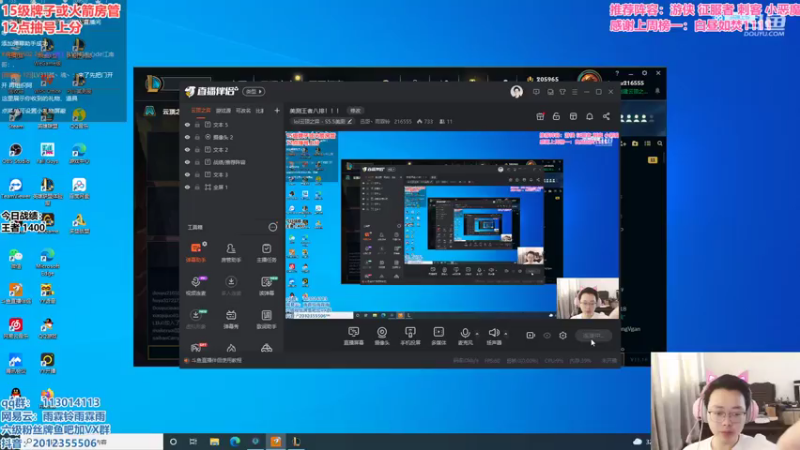Click the share icon above preview
Viewport: 800px width, 450px height.
pyautogui.click(x=606, y=116)
